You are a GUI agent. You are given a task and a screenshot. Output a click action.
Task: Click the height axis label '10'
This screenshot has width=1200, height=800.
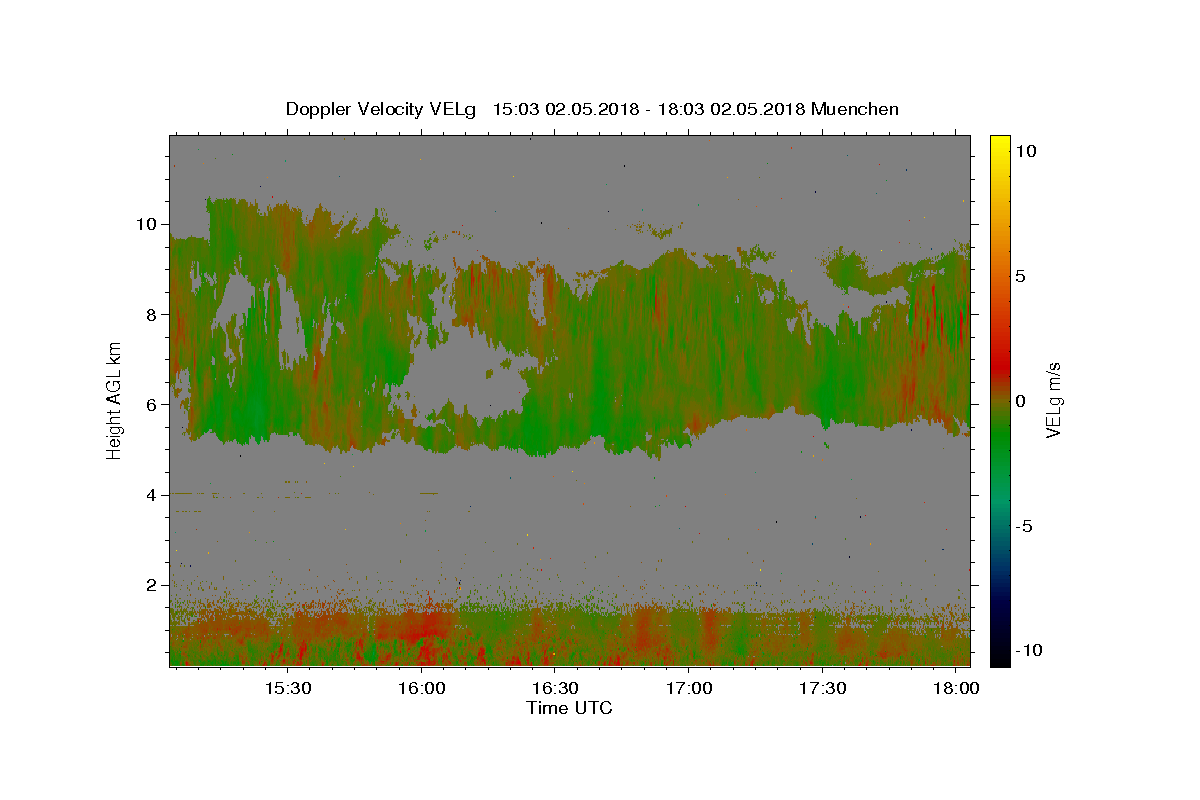(148, 224)
